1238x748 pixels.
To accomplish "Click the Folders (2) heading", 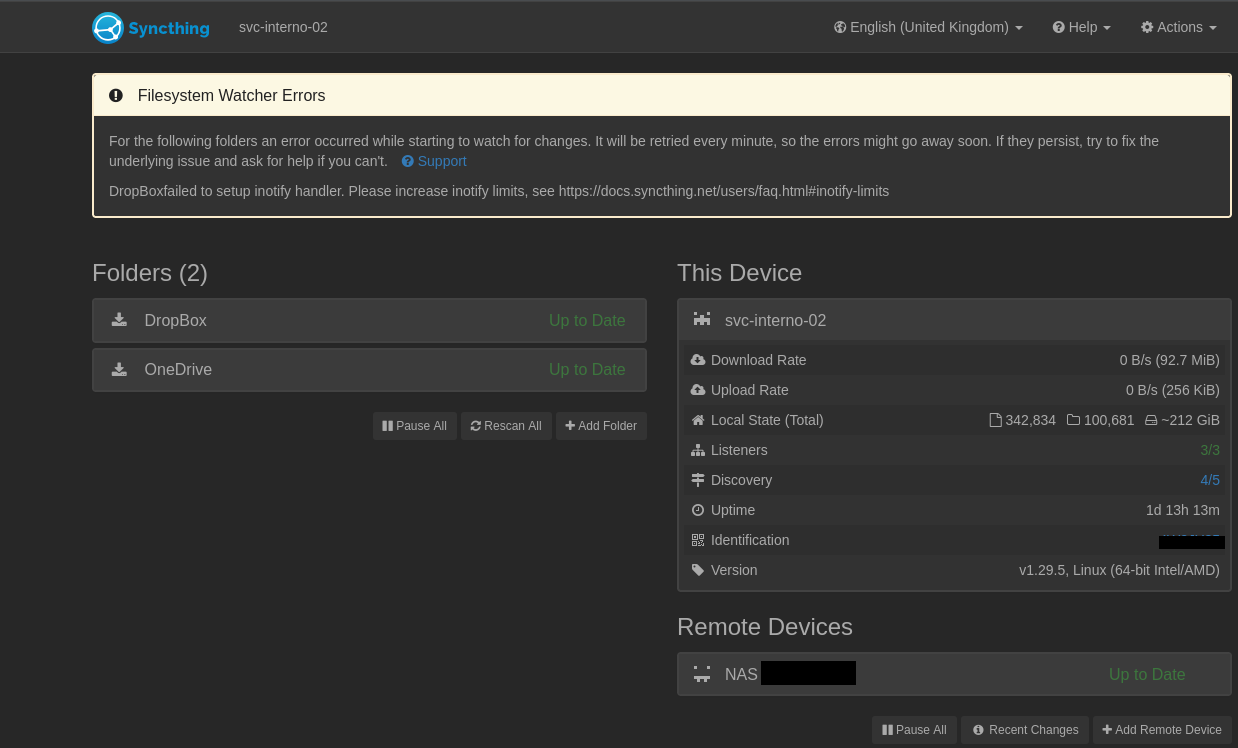I will pos(150,273).
